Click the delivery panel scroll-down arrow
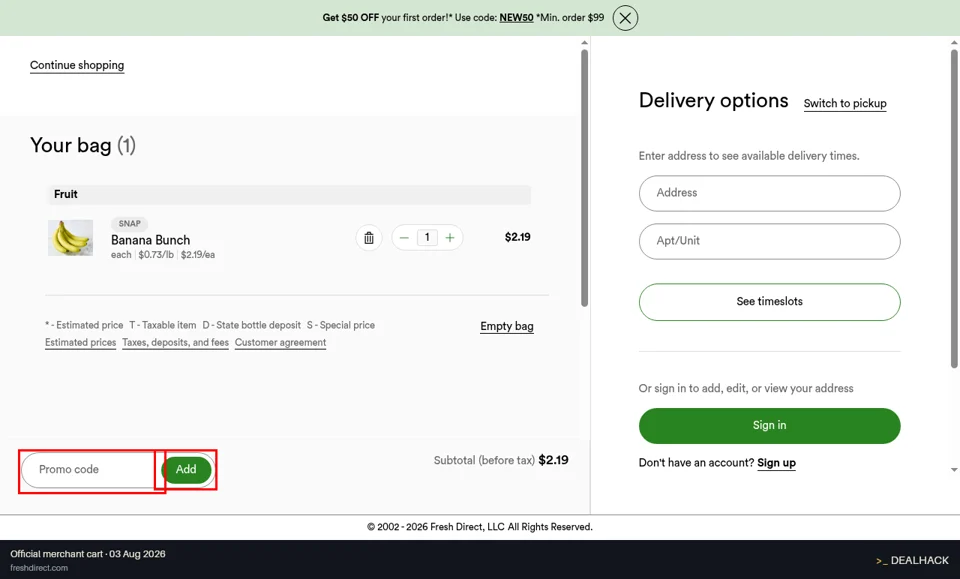960x579 pixels. tap(954, 470)
